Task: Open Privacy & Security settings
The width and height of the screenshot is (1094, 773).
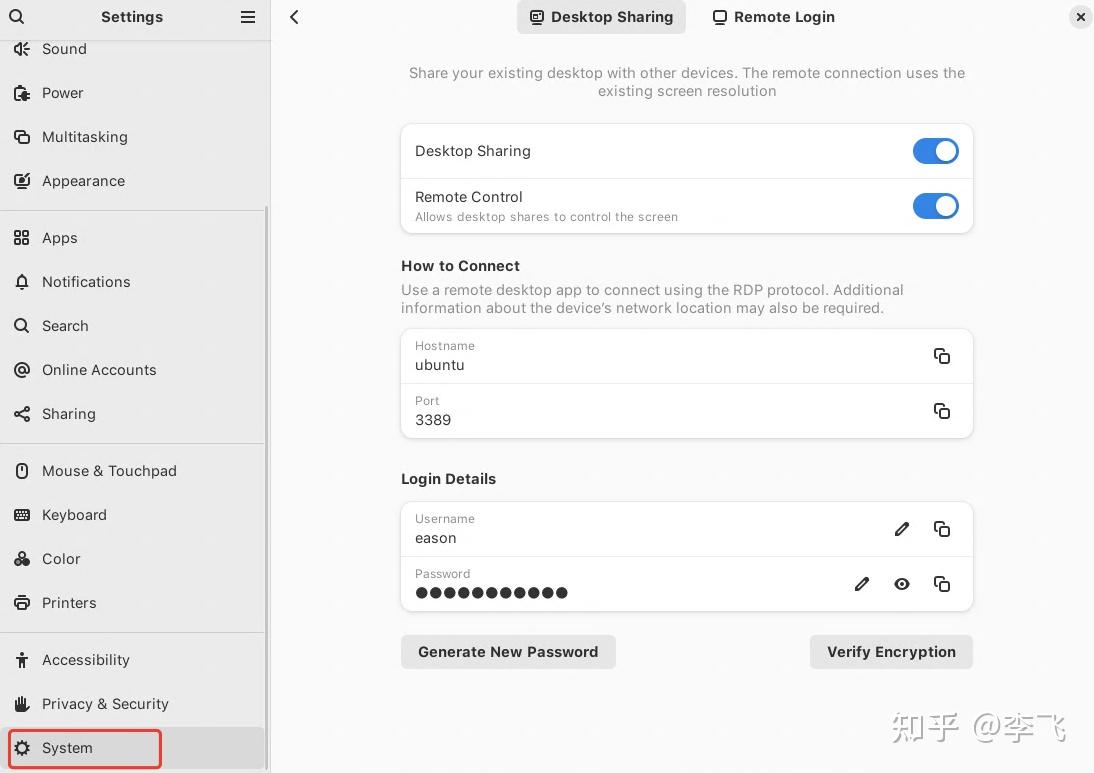Action: click(105, 704)
